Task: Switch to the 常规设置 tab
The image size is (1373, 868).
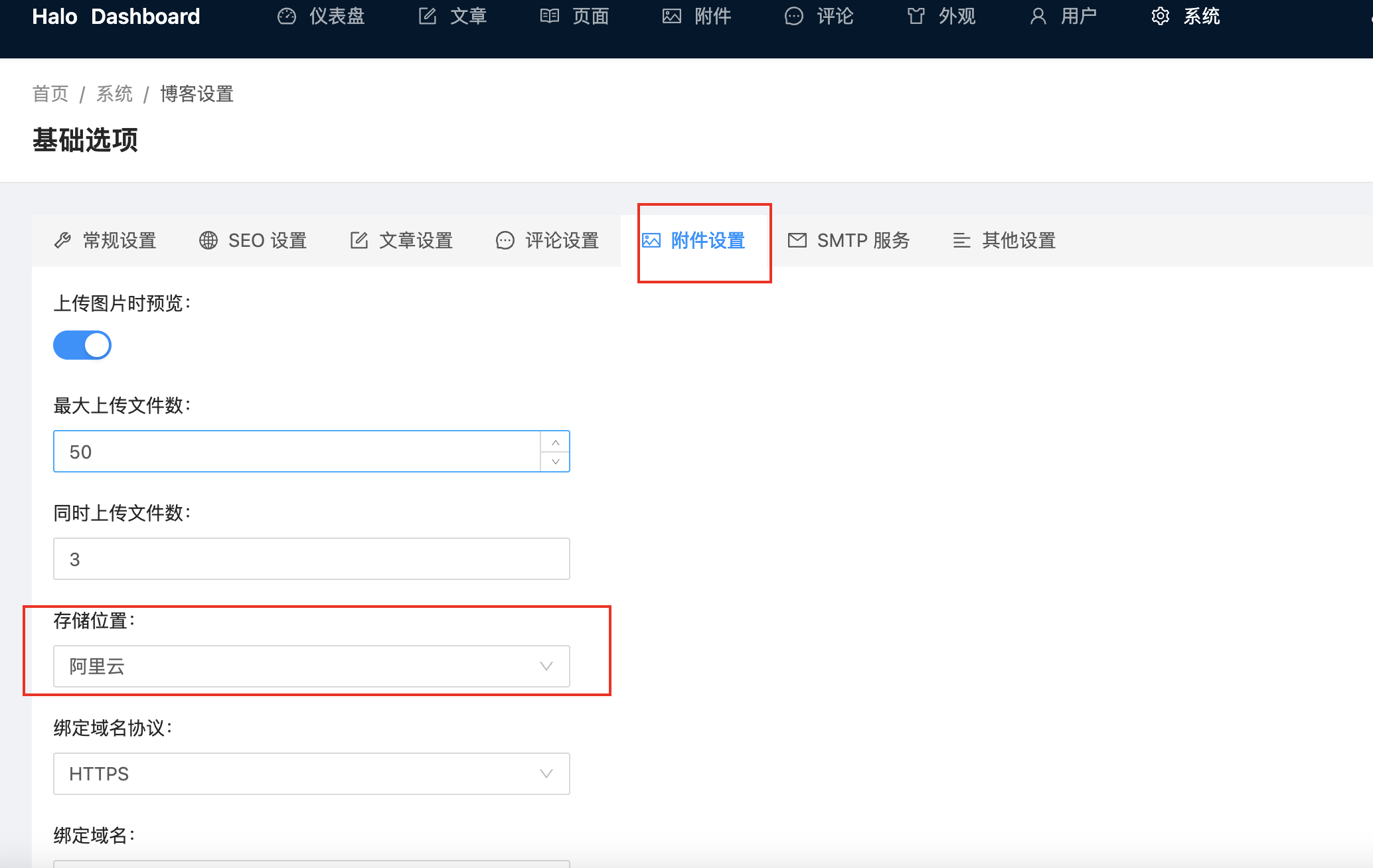Action: tap(105, 240)
